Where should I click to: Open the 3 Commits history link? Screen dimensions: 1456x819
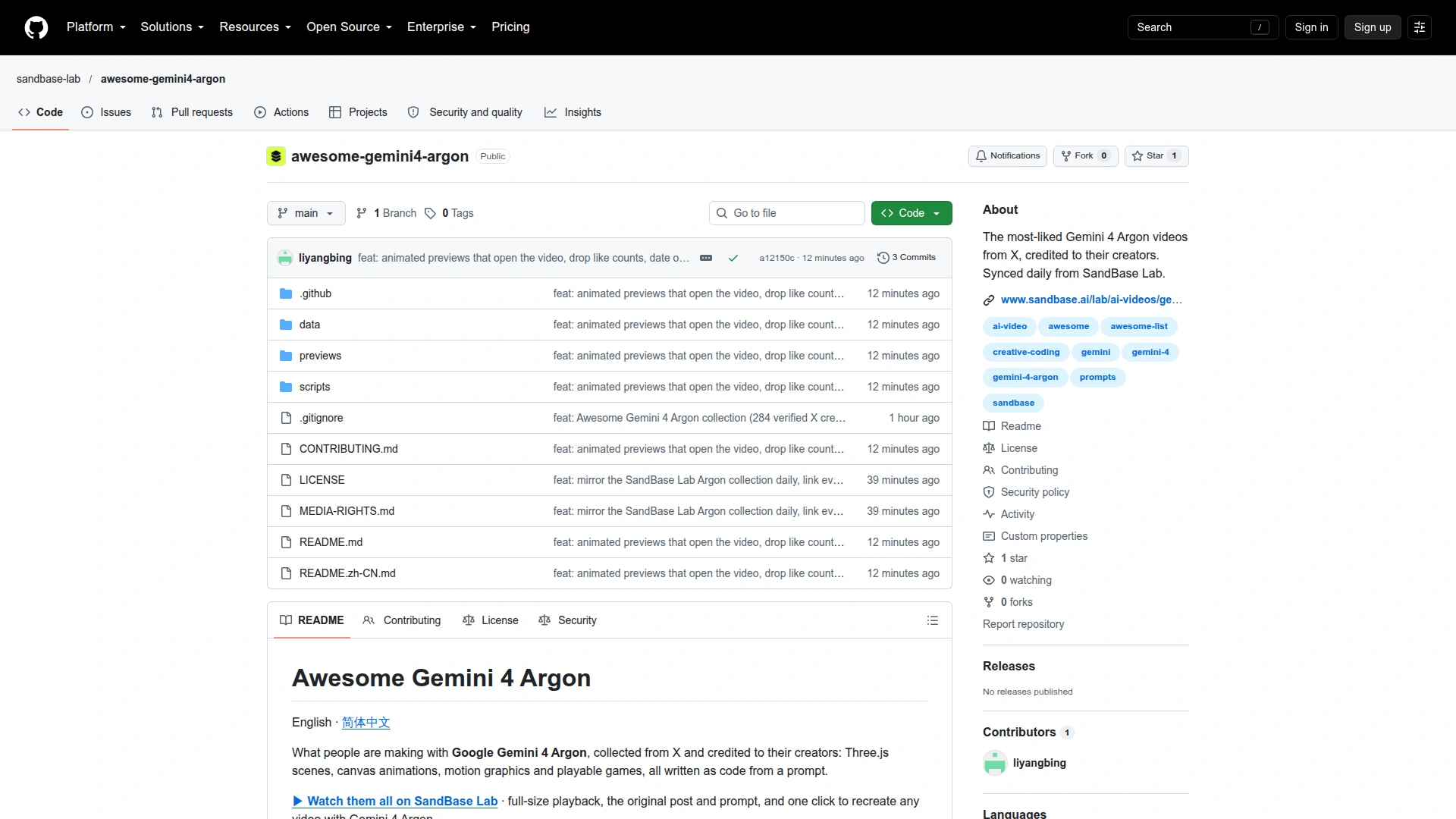click(906, 258)
